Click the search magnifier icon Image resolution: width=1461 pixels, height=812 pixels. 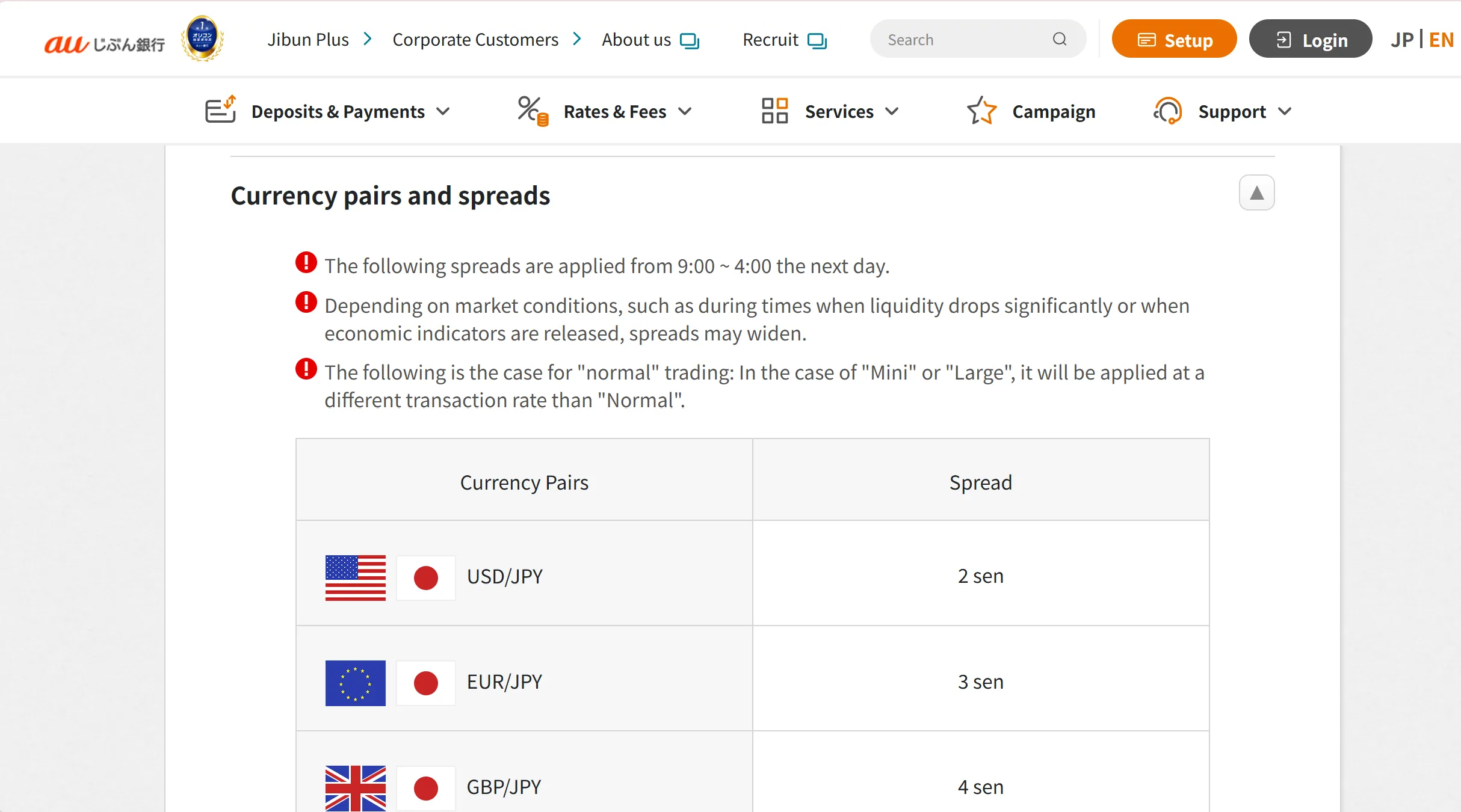(x=1059, y=39)
